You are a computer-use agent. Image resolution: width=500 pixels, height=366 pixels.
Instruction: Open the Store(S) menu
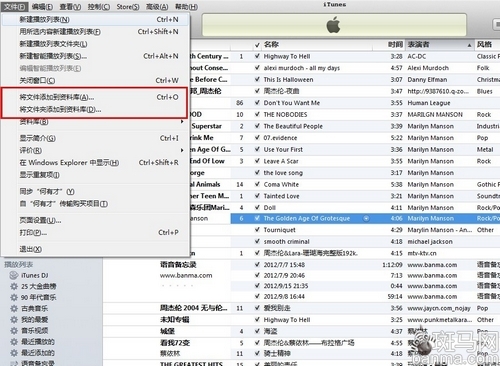[128, 7]
